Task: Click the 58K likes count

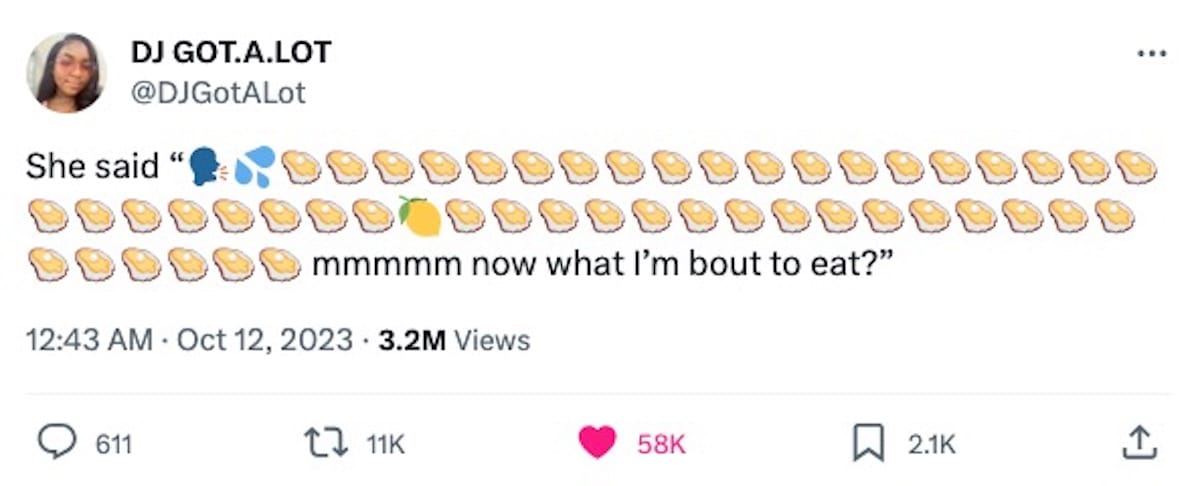Action: [661, 444]
